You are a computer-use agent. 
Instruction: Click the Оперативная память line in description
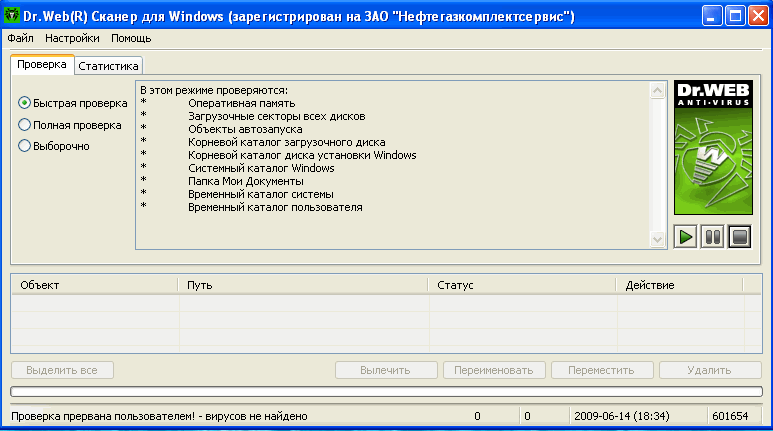click(x=242, y=104)
